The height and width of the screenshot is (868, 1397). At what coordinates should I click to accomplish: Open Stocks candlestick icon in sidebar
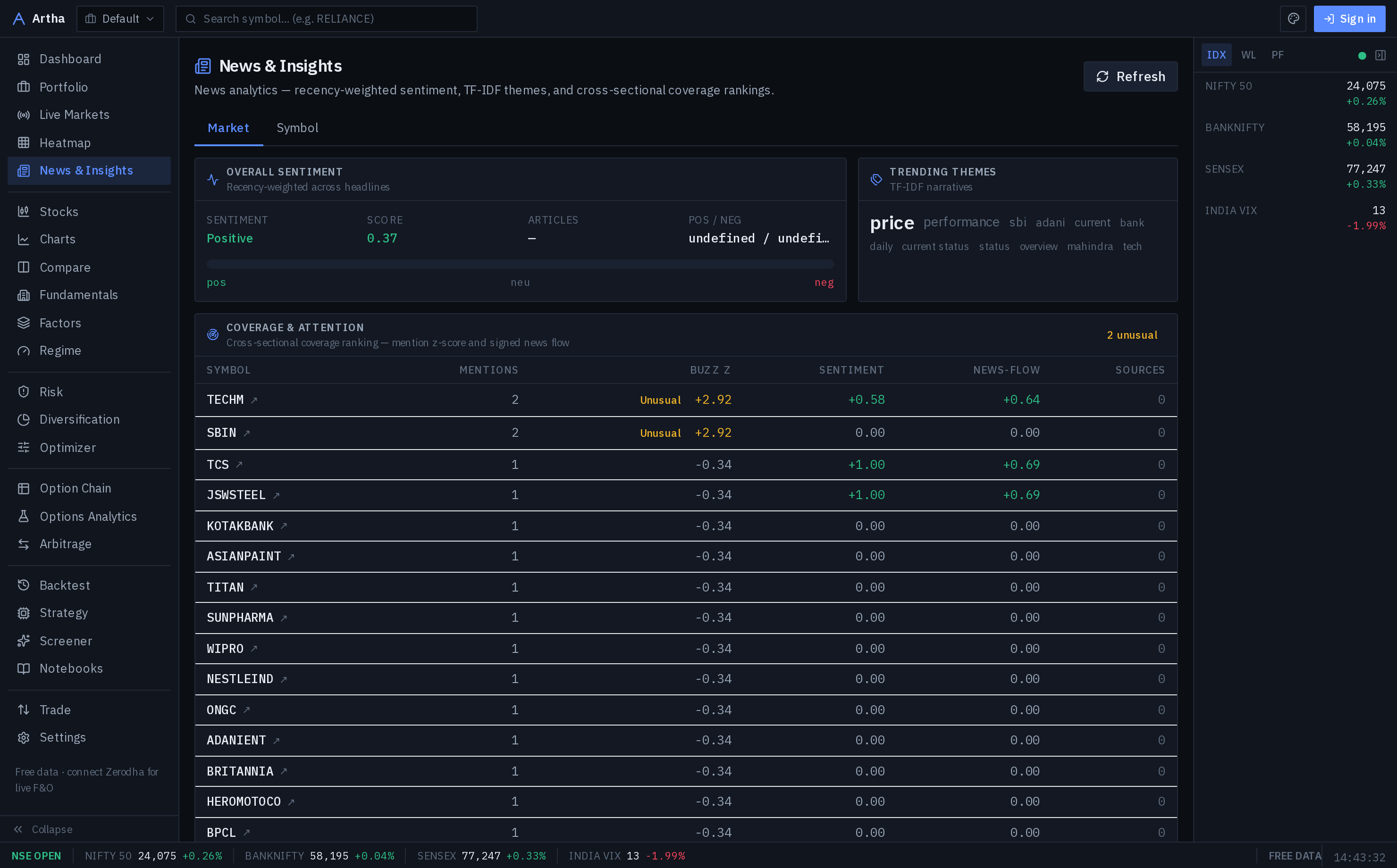coord(24,211)
